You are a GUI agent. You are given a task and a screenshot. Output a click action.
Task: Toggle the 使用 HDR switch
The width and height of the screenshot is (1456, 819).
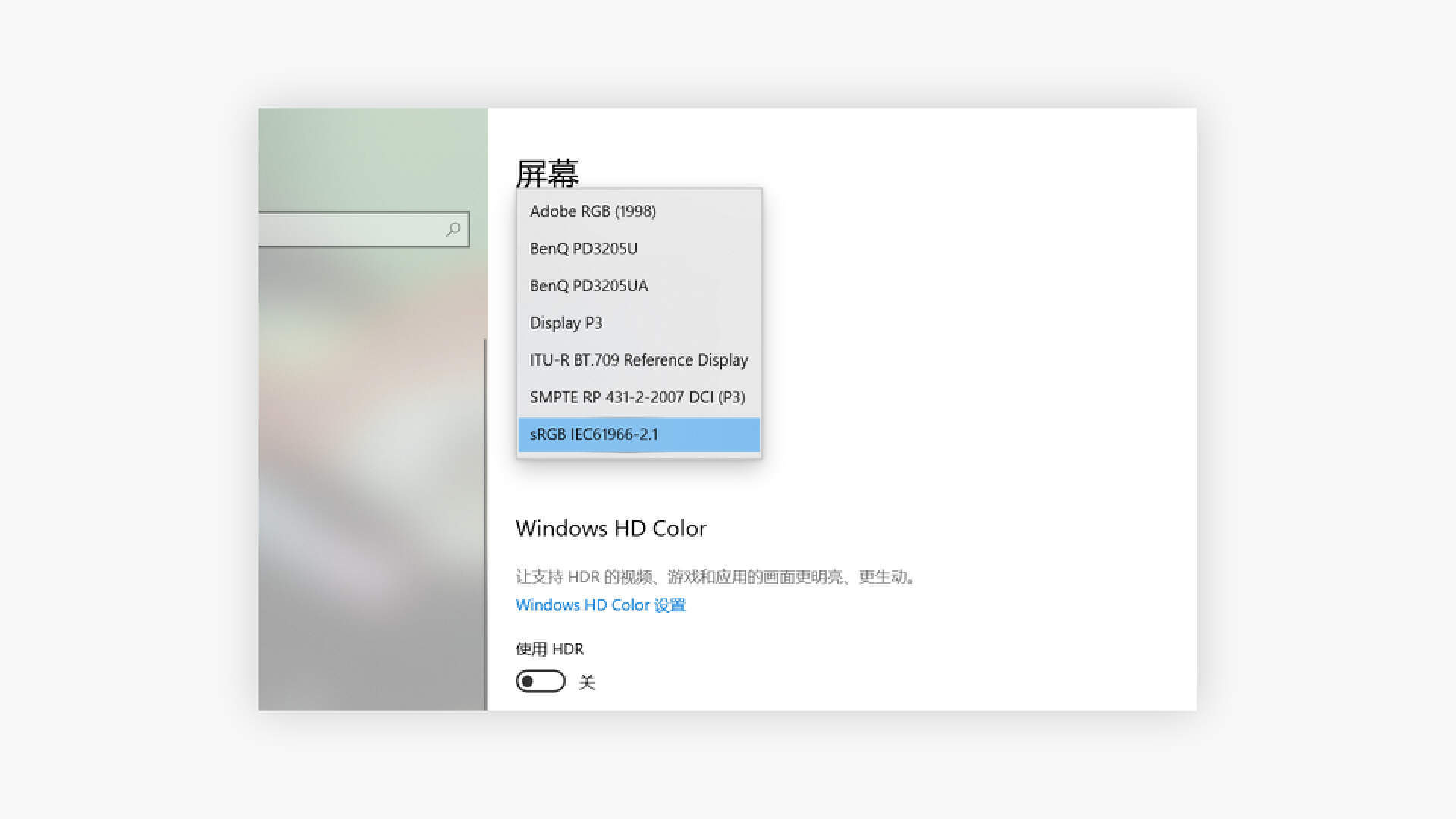(x=540, y=681)
